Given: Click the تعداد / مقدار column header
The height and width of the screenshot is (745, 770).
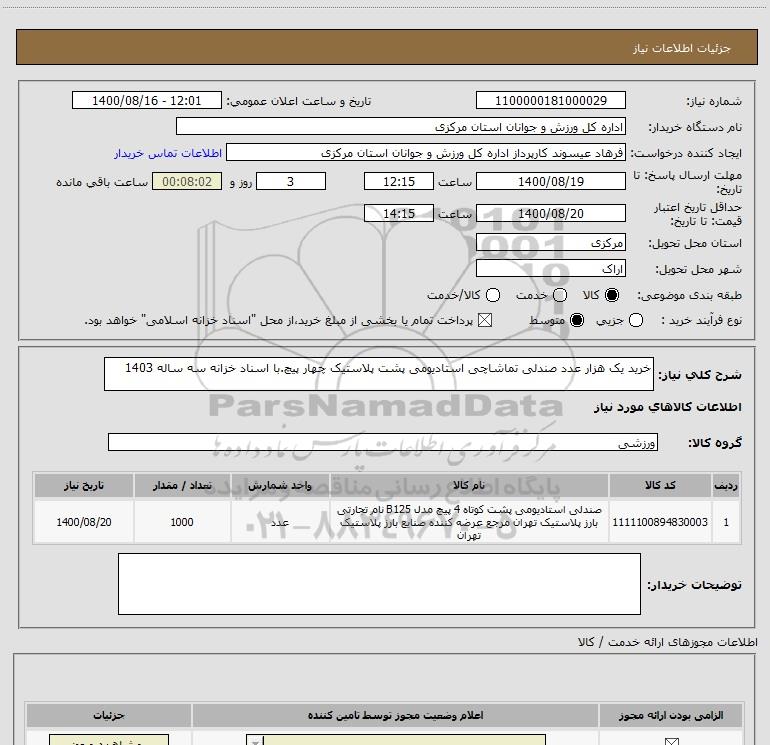Looking at the screenshot, I should point(182,485).
